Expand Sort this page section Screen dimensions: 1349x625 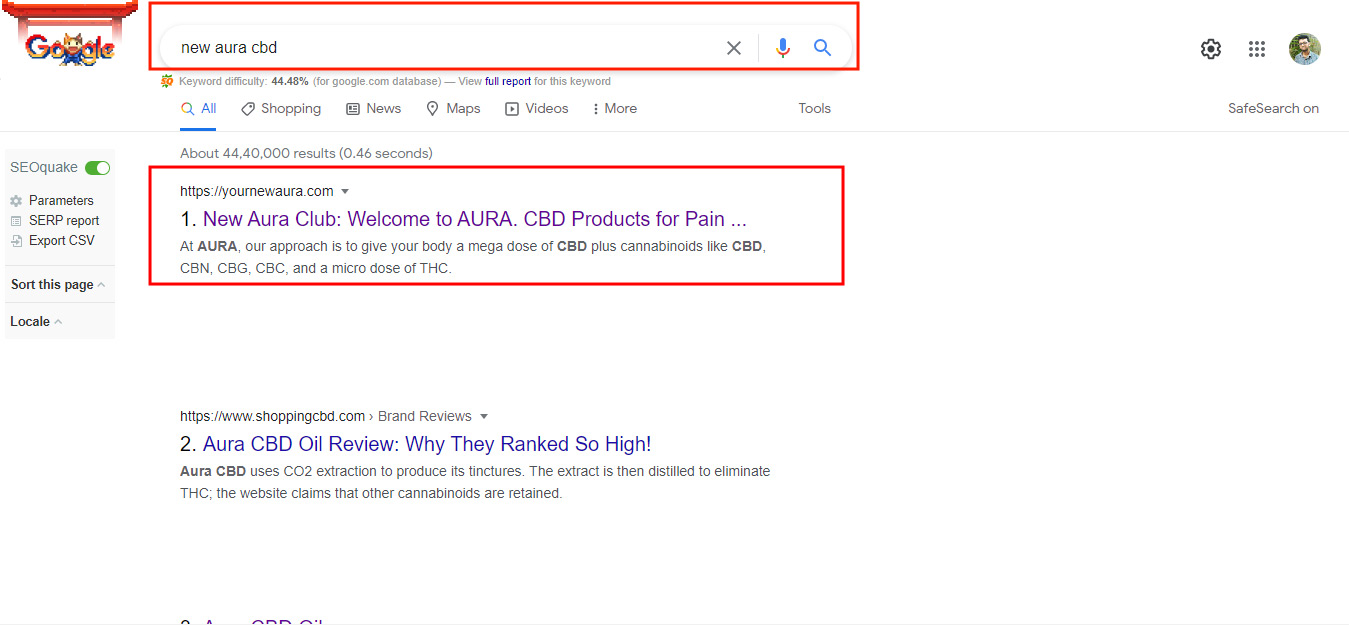(x=58, y=285)
